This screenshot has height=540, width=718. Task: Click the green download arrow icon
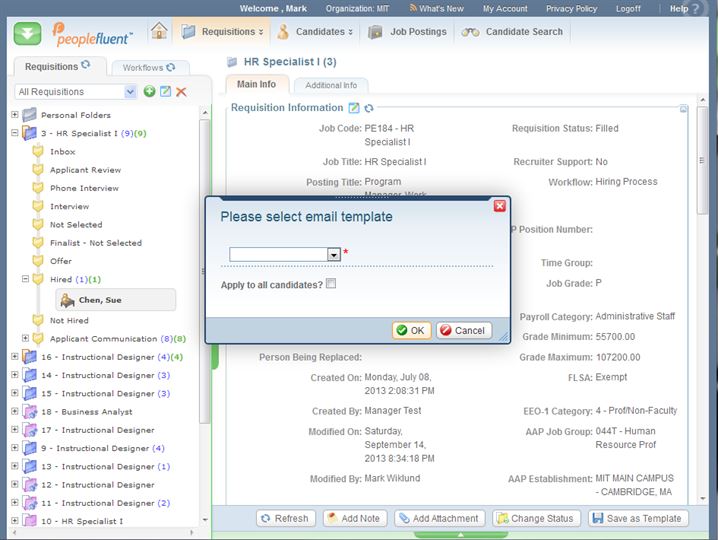click(x=28, y=33)
